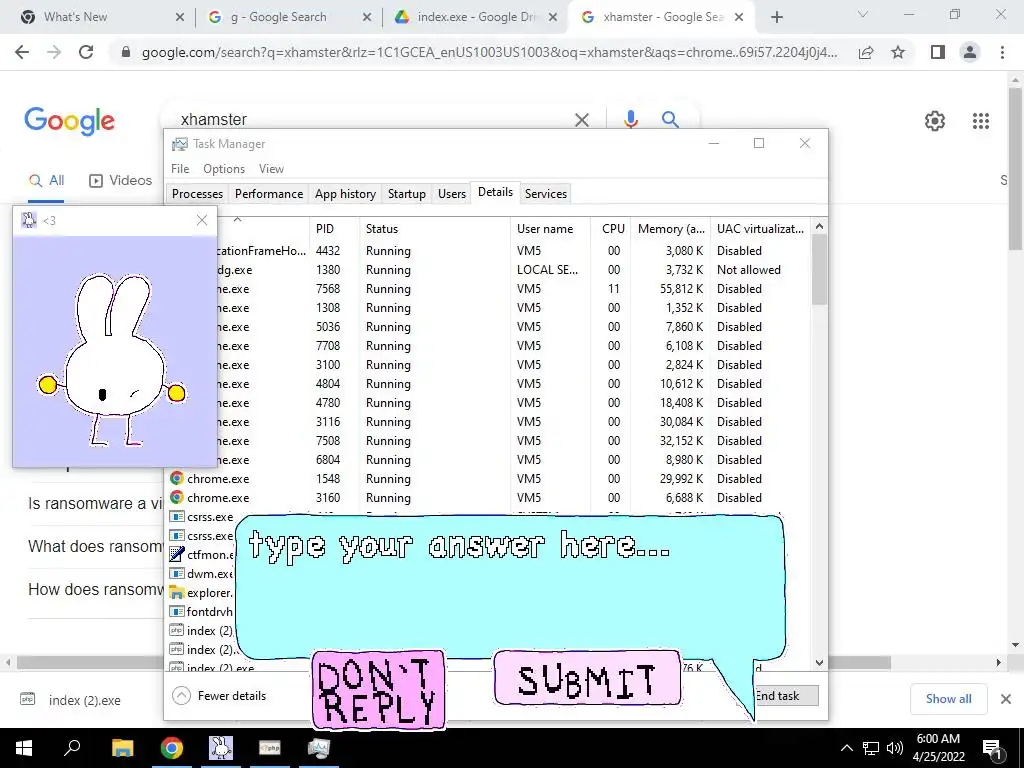The height and width of the screenshot is (768, 1024).
Task: Select chrome.exe row with PID 3160
Action: coord(488,498)
